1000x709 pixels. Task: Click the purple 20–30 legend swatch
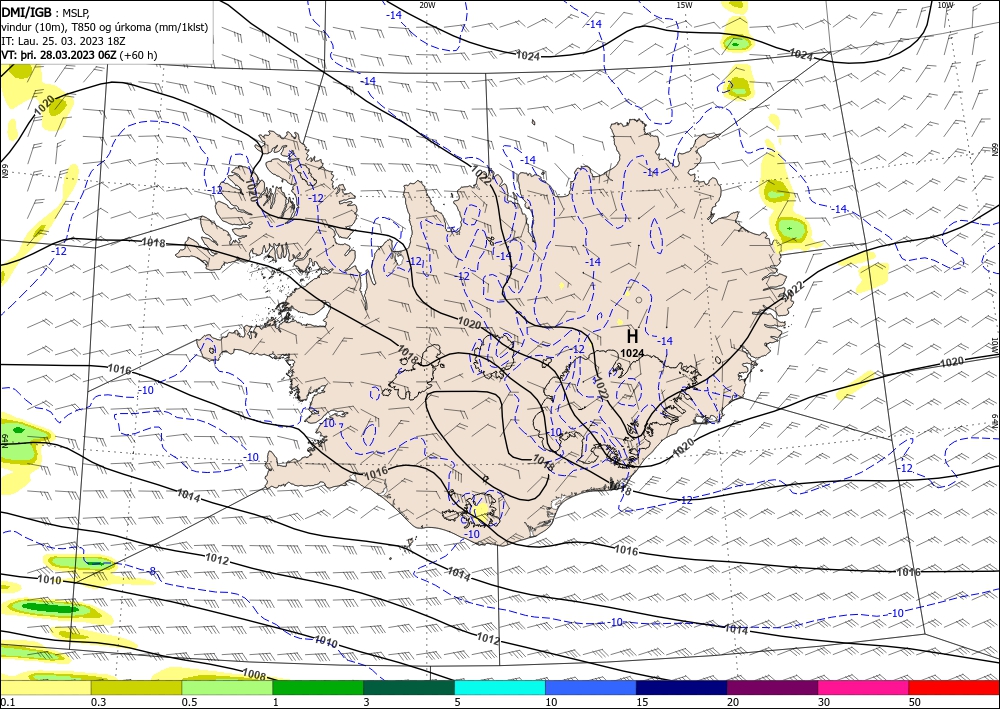point(772,687)
